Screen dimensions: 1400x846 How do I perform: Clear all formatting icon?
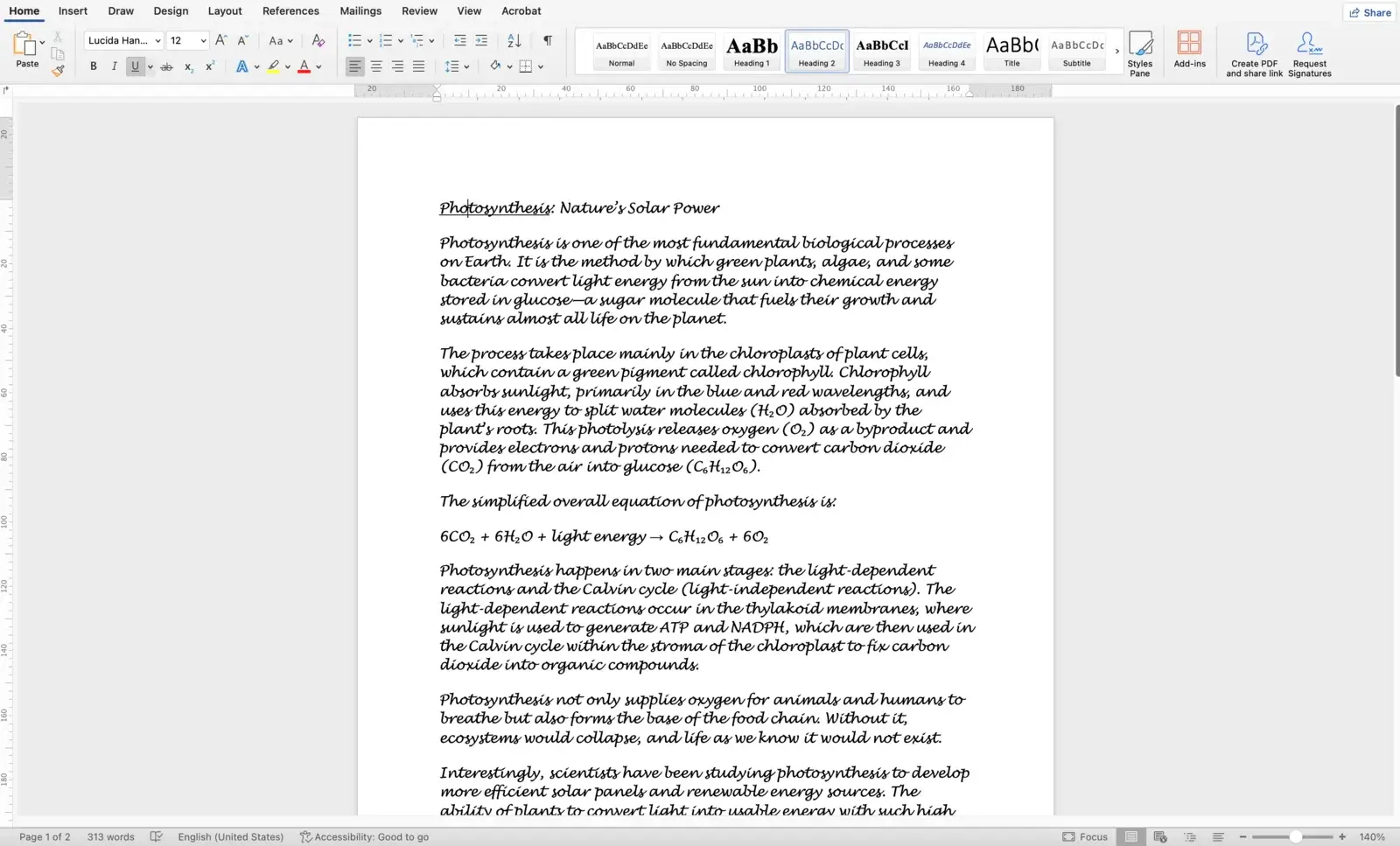[318, 40]
